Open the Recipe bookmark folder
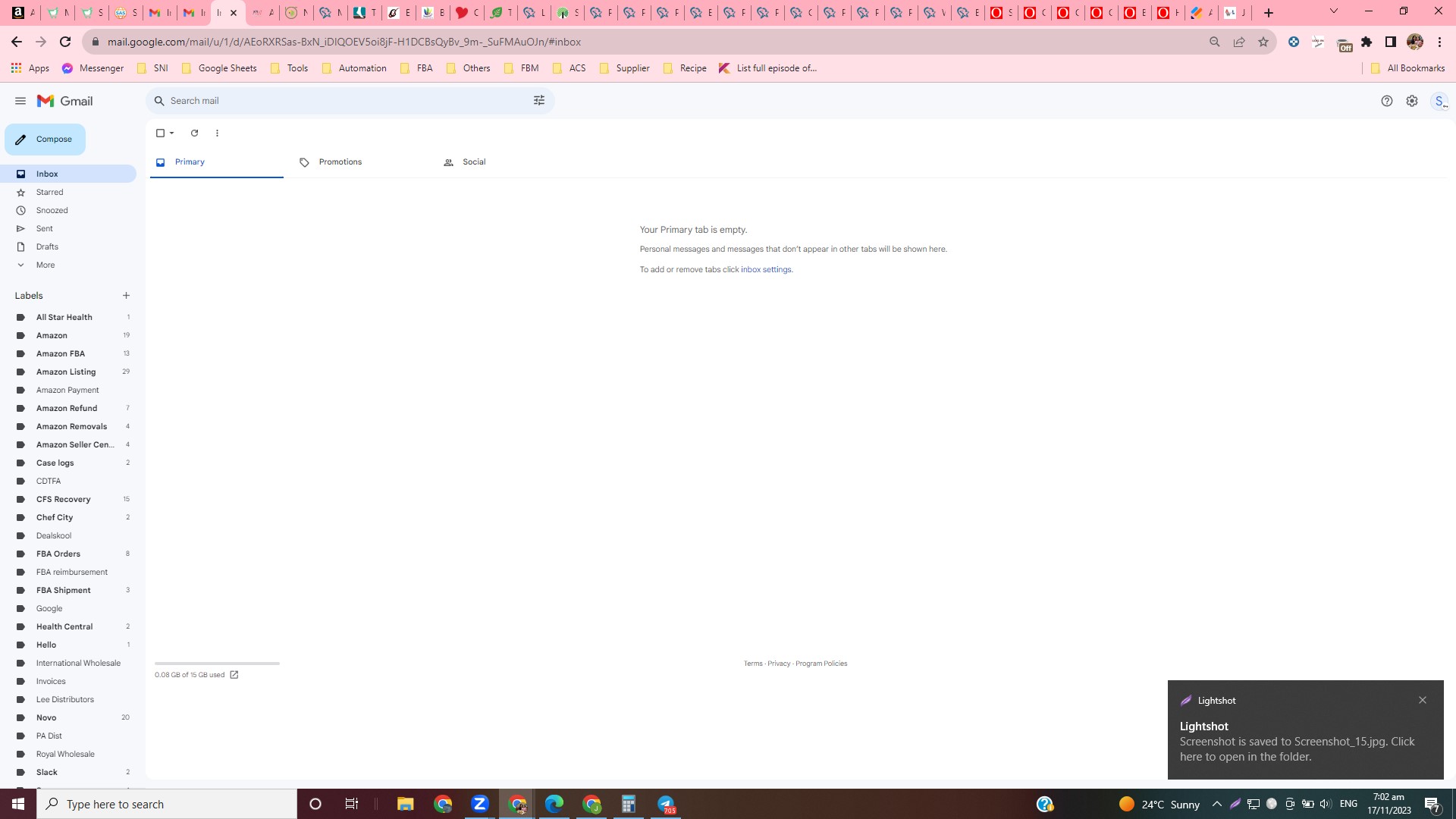Viewport: 1456px width, 819px height. 685,68
